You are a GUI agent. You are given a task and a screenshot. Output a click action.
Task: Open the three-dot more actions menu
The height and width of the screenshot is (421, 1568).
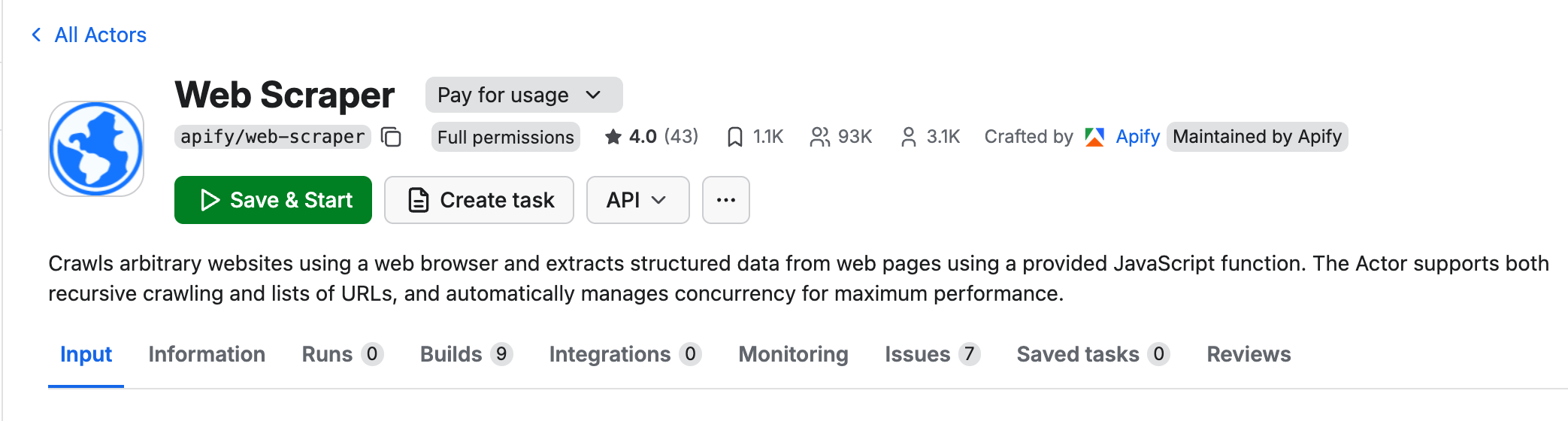tap(725, 200)
